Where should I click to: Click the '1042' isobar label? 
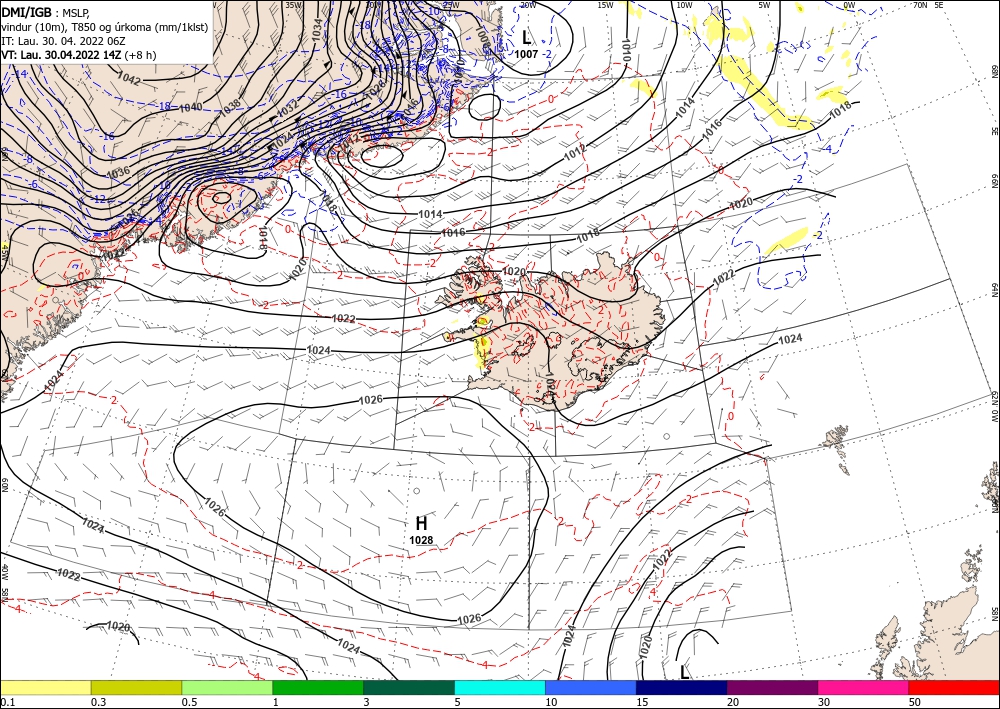click(129, 80)
